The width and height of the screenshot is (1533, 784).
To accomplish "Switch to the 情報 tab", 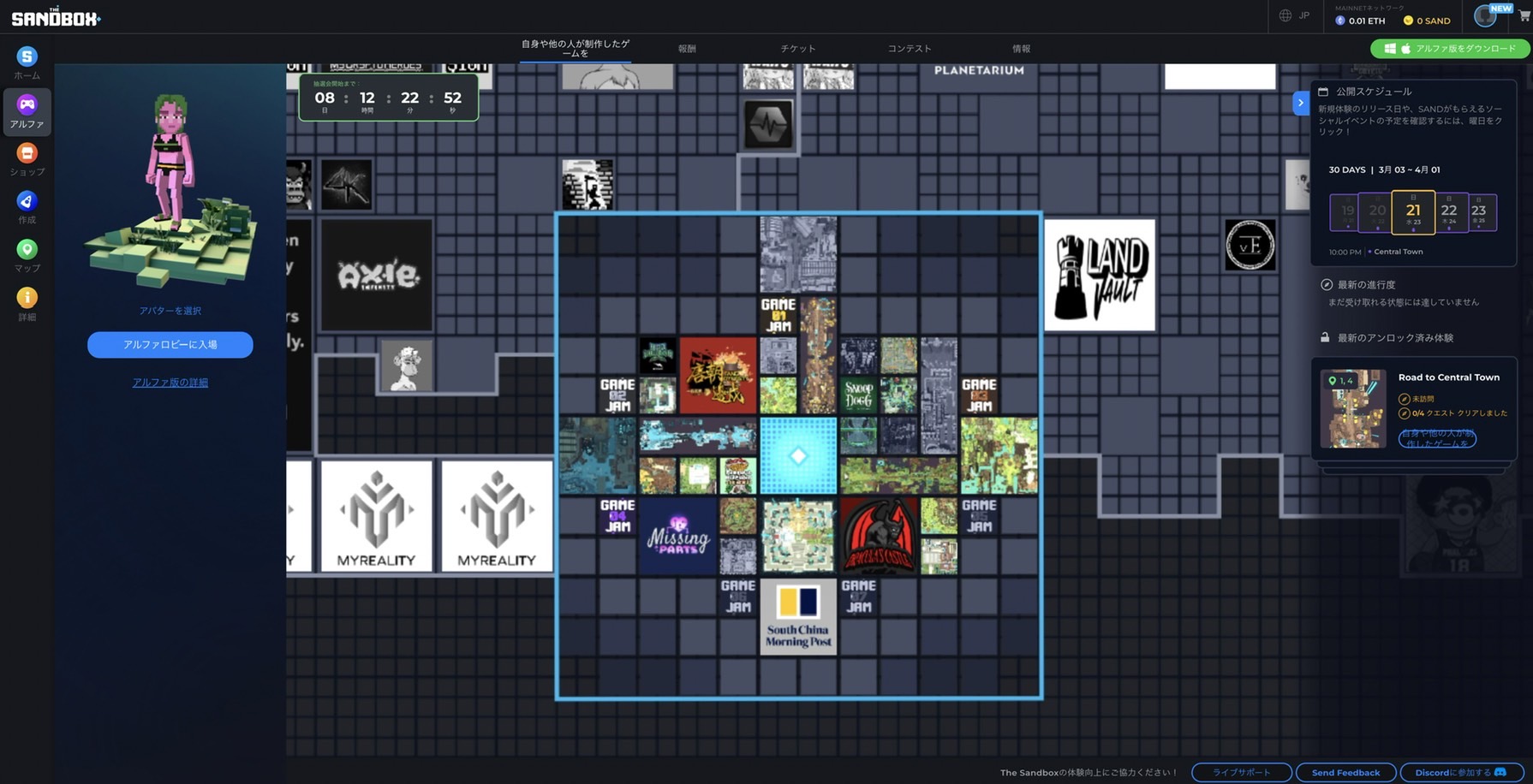I will [x=1022, y=49].
